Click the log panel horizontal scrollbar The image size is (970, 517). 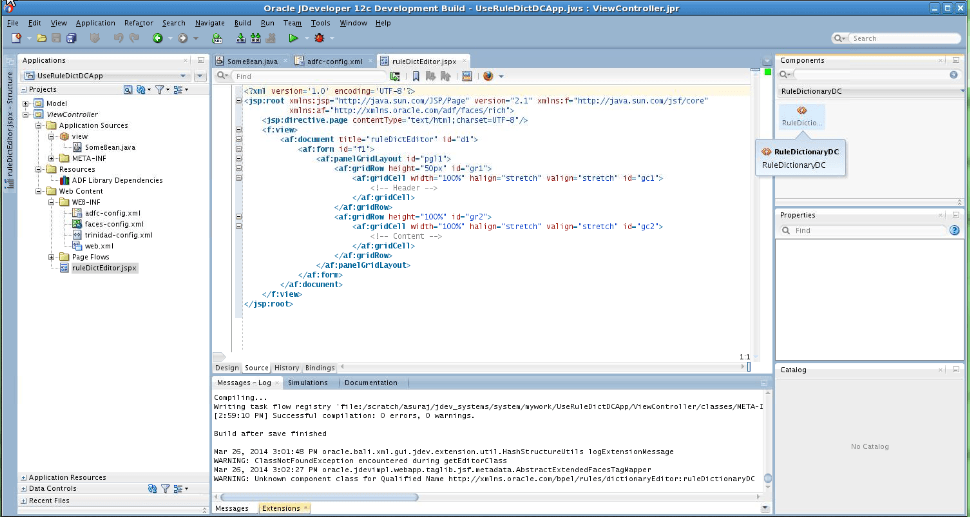click(x=320, y=497)
